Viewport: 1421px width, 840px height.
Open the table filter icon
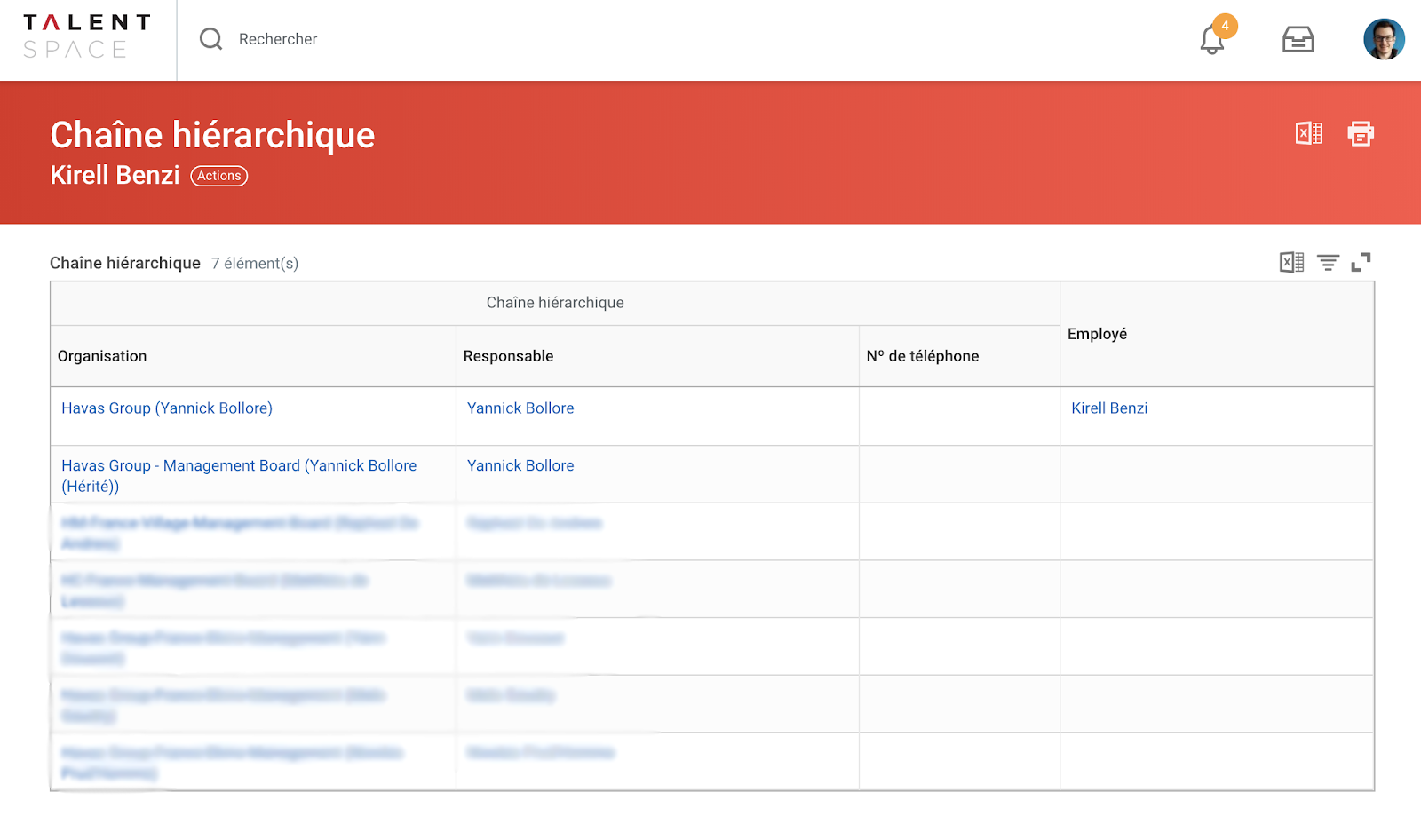tap(1328, 262)
